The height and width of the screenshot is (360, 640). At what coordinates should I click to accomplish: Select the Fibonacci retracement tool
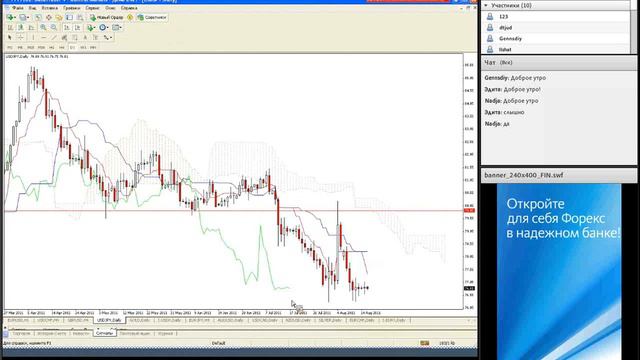click(x=74, y=37)
